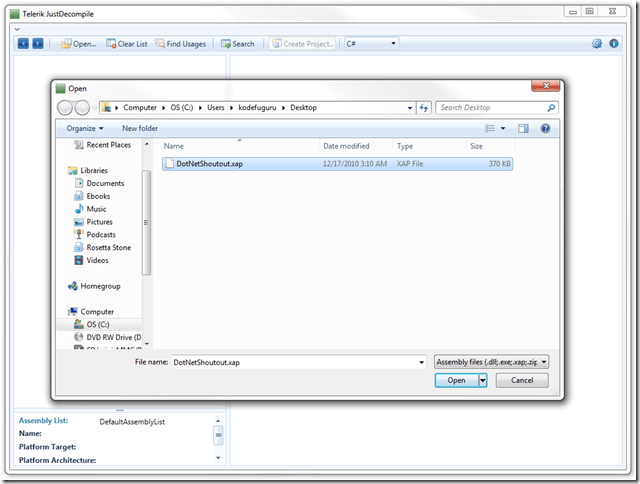
Task: Select Recent Places in navigation pane
Action: [x=102, y=145]
